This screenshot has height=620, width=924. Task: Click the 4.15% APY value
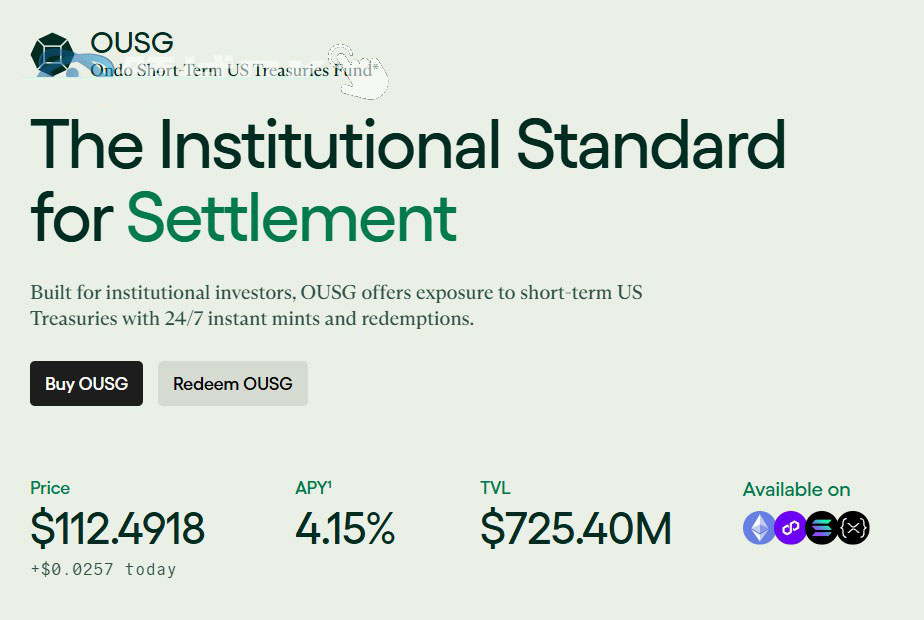345,529
